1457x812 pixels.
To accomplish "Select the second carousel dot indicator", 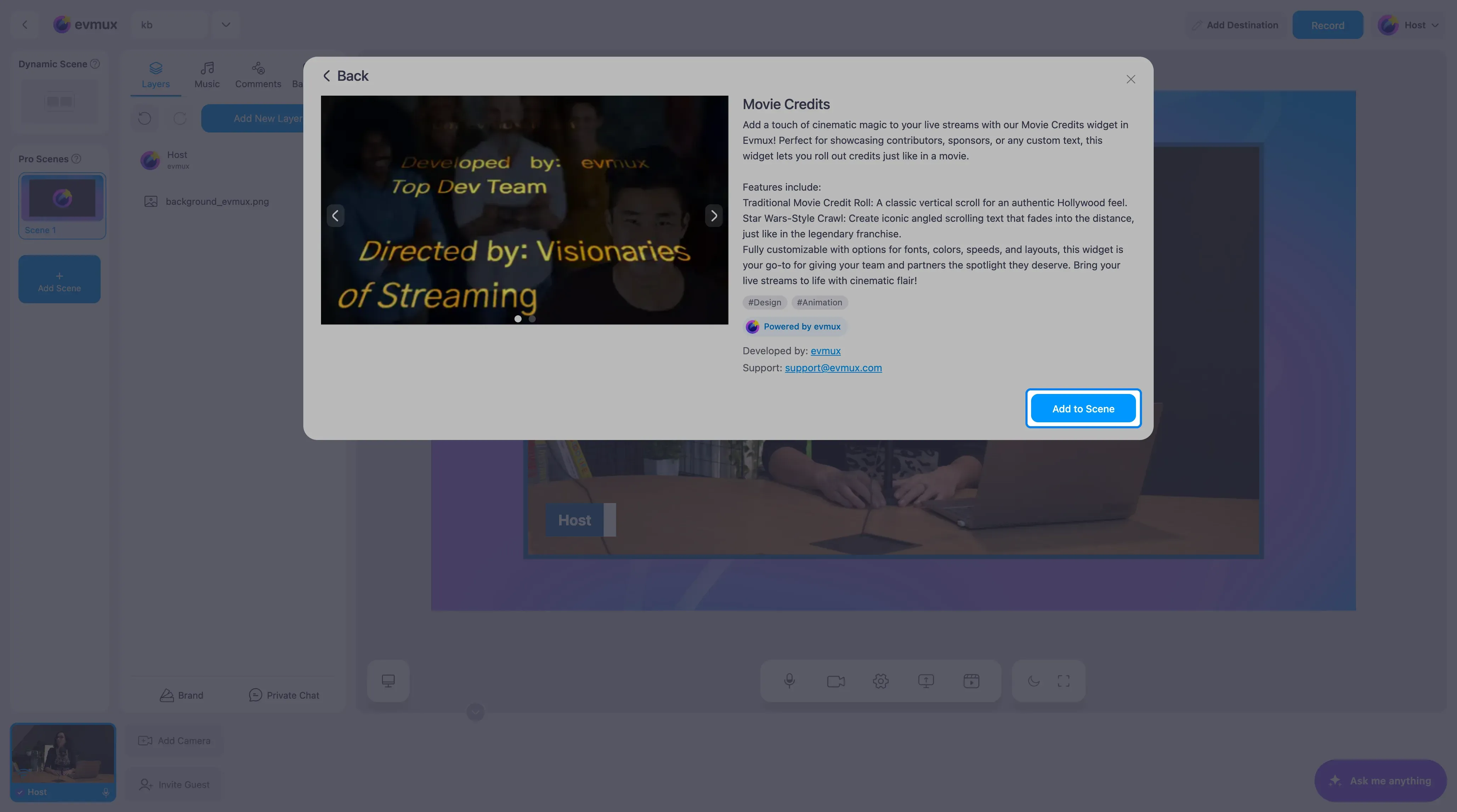I will (532, 319).
